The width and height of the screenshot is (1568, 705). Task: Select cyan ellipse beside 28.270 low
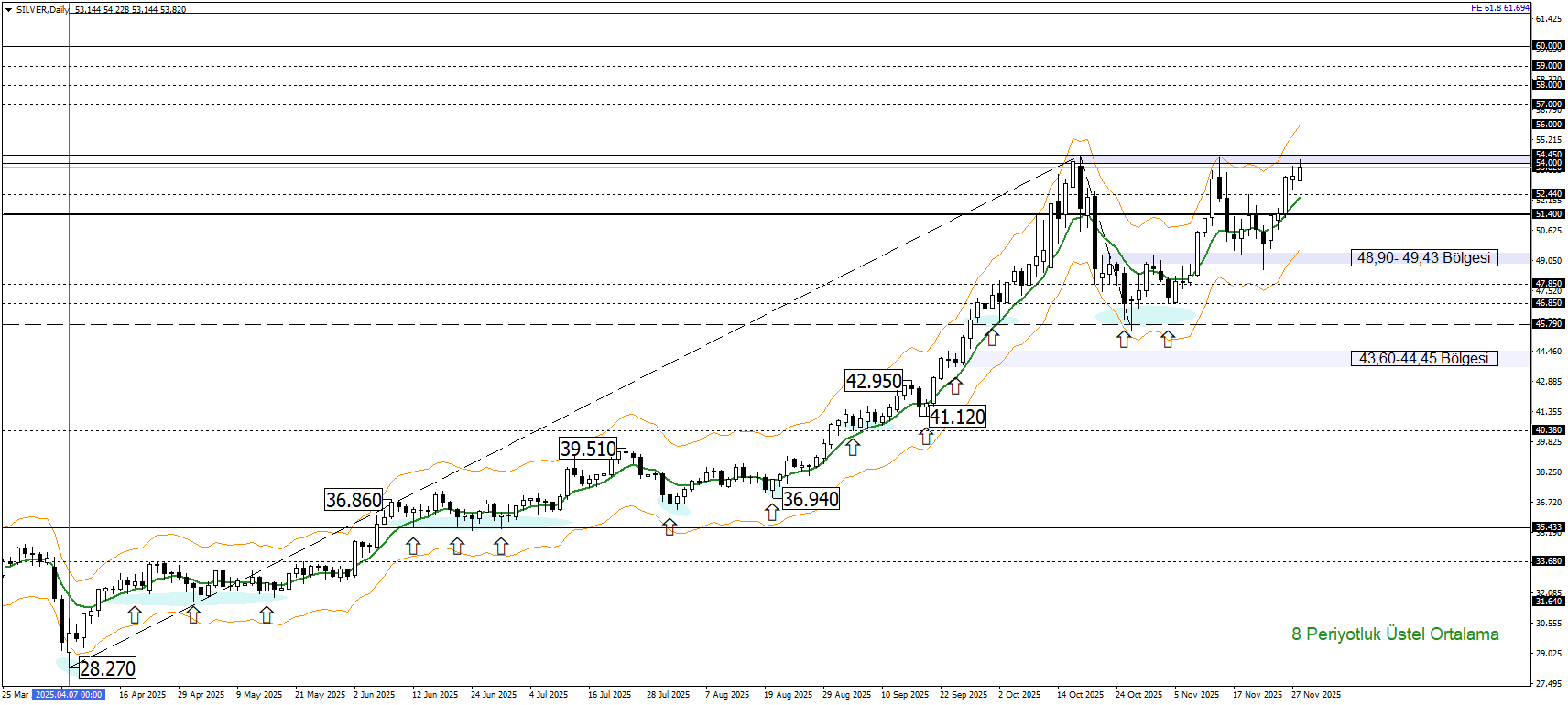point(64,663)
